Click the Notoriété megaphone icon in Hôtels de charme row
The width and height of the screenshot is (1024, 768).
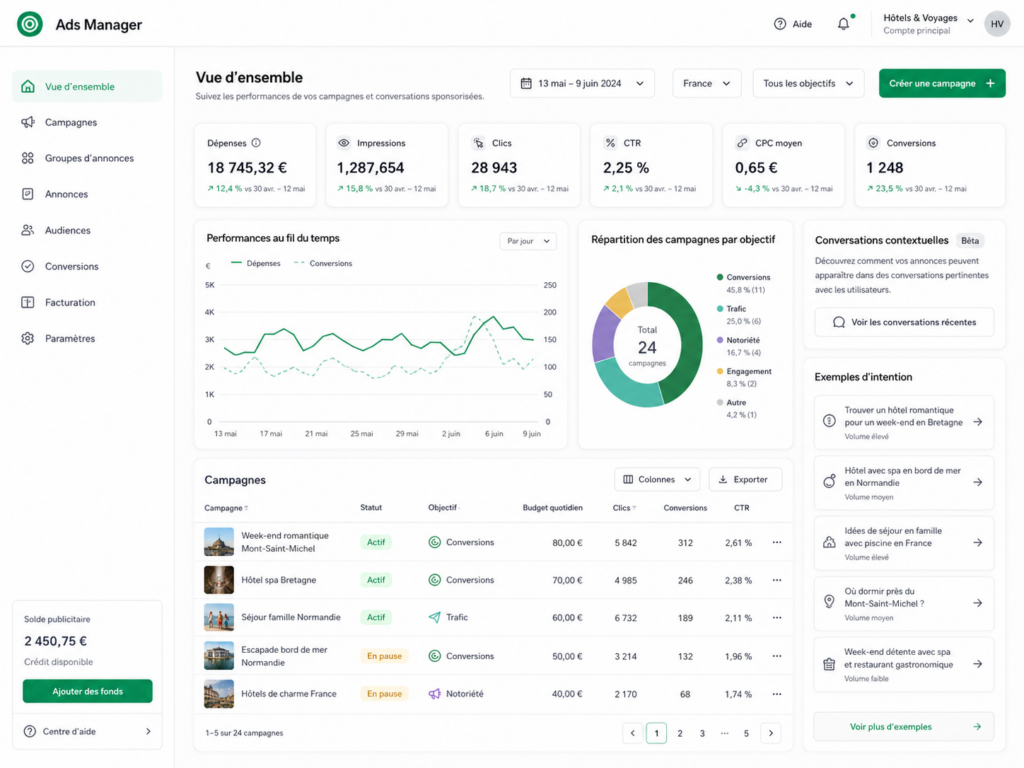(434, 694)
